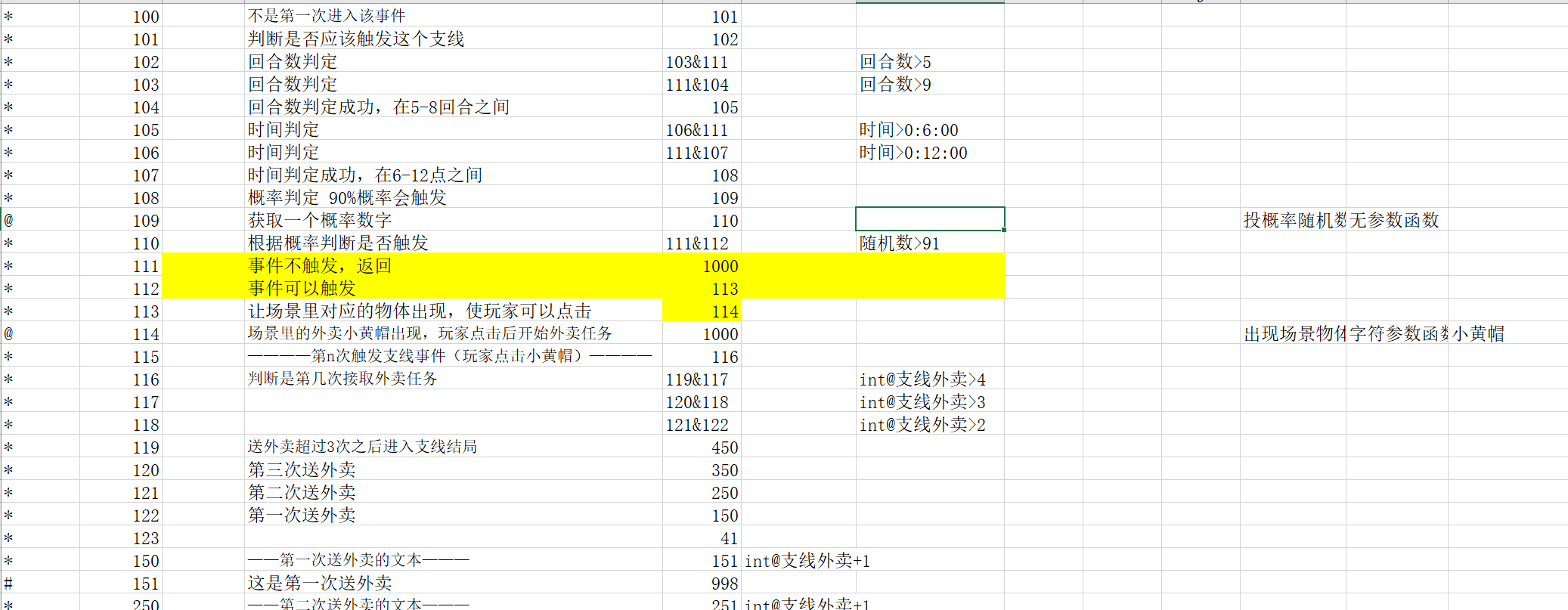The width and height of the screenshot is (1568, 610).
Task: Select cell '送外卖超过3次之后进入支线结局'
Action: point(454,446)
